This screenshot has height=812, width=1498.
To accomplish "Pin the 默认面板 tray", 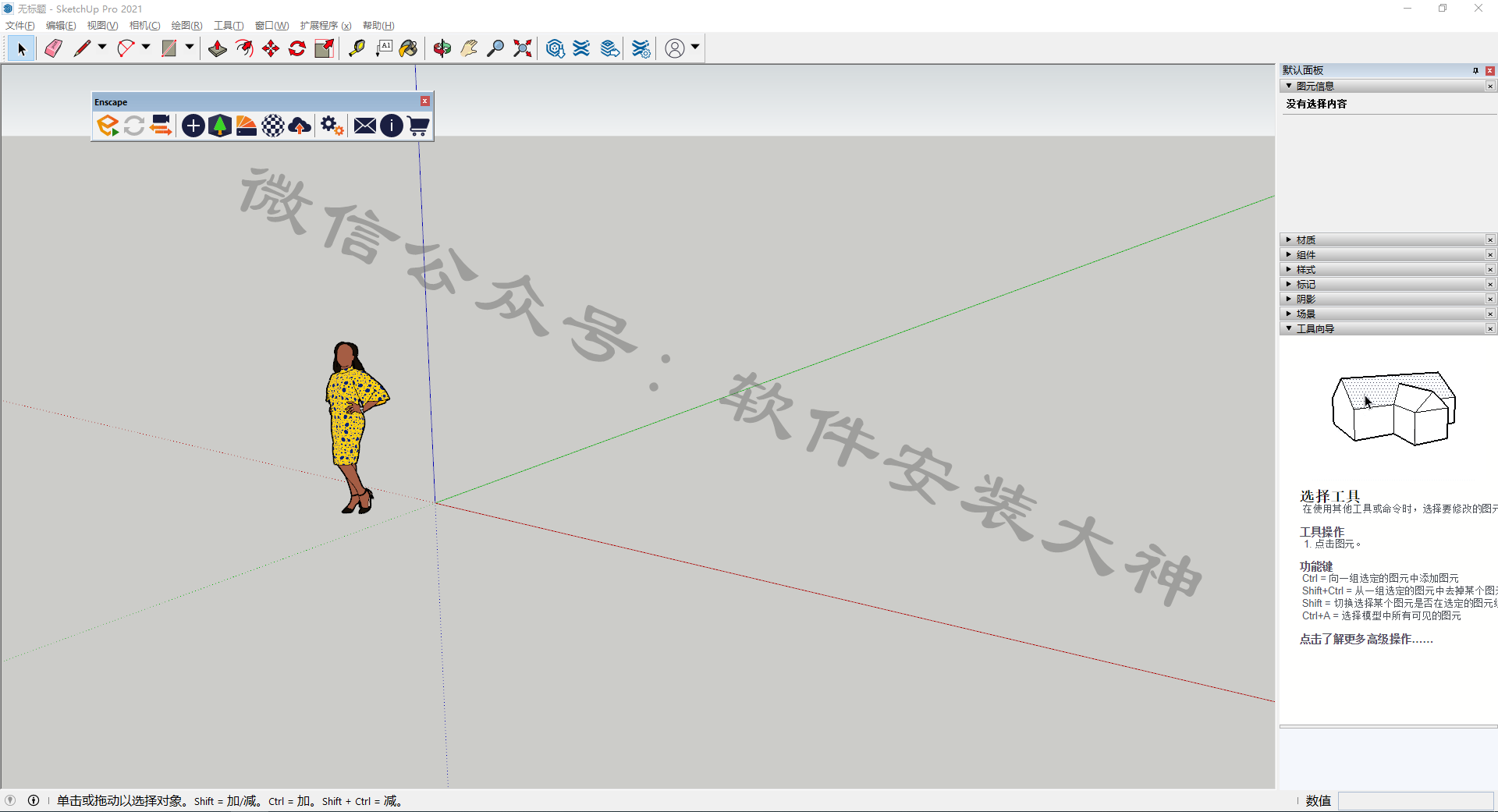I will coord(1475,70).
